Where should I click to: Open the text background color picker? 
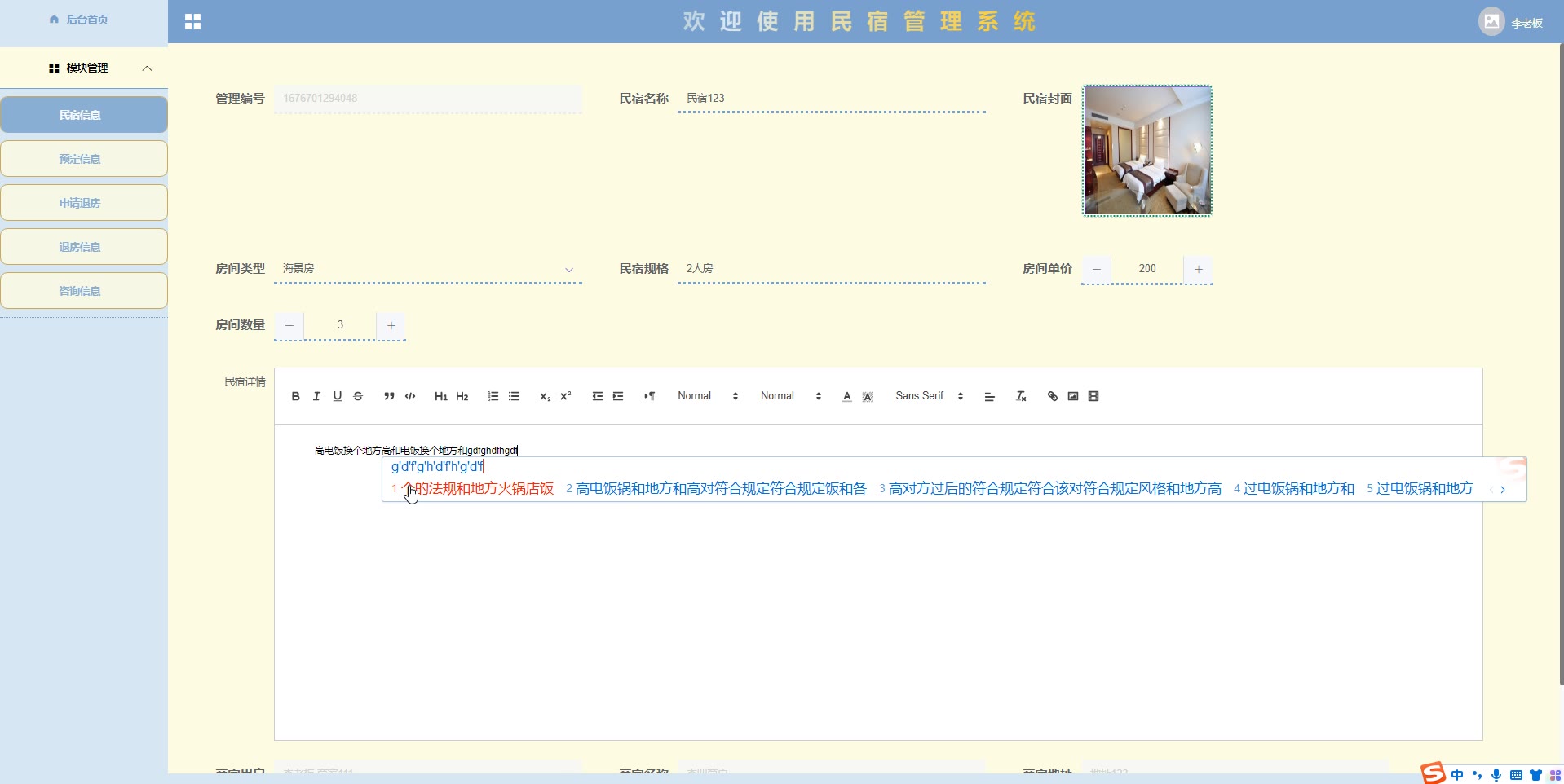pyautogui.click(x=868, y=396)
